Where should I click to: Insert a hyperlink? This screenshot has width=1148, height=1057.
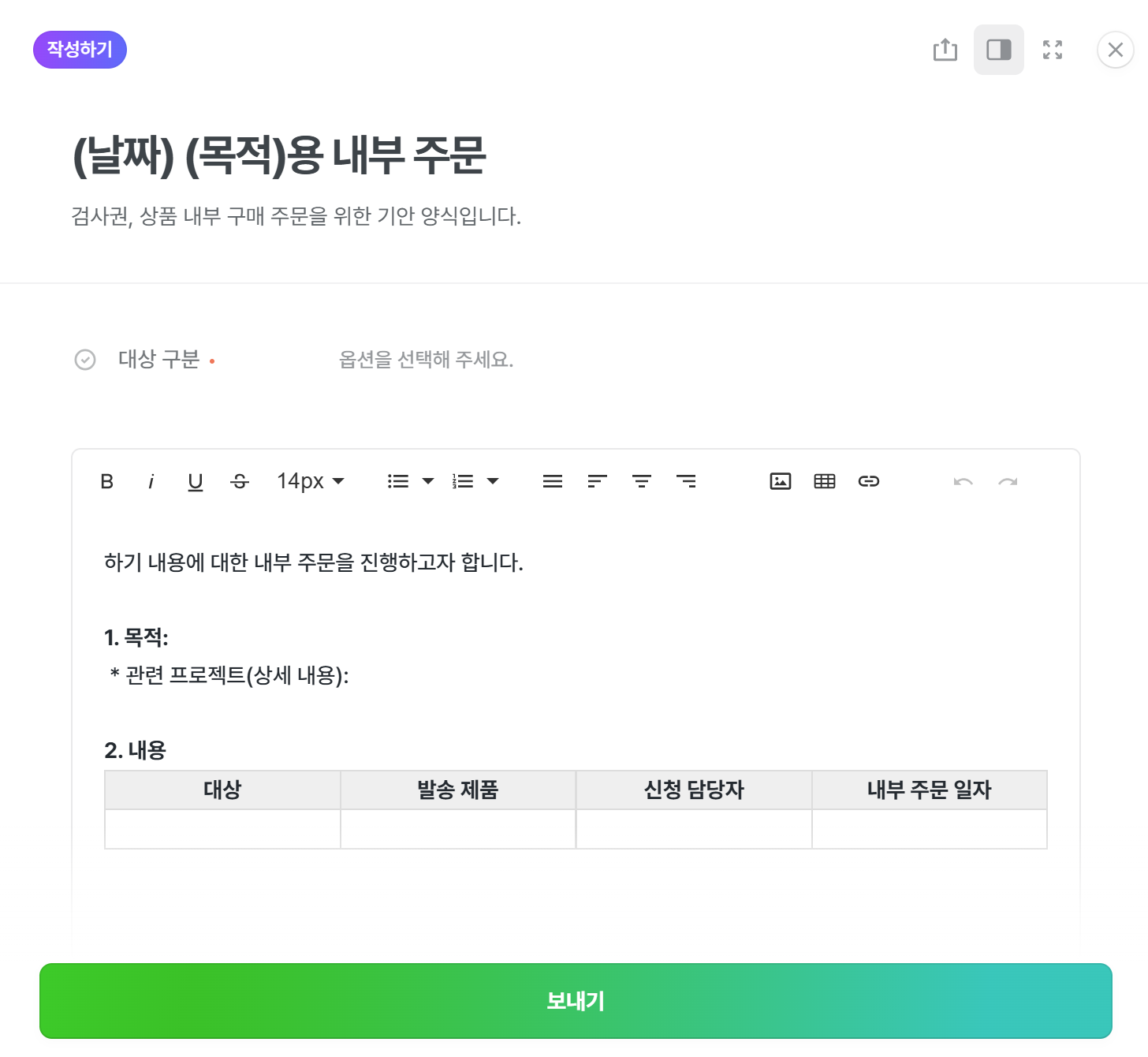click(869, 481)
